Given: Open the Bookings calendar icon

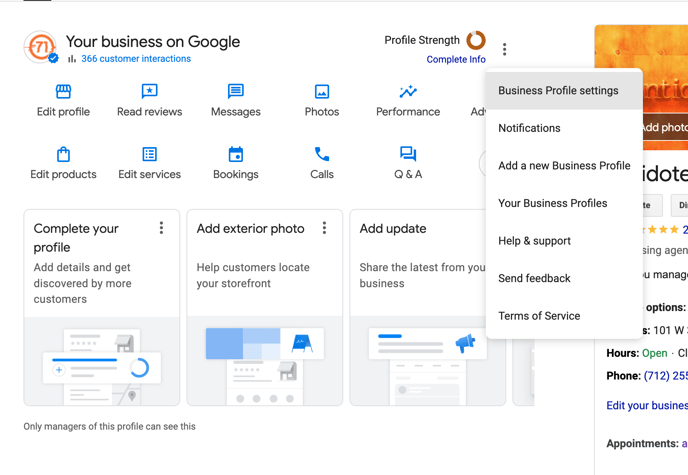Looking at the screenshot, I should (x=235, y=154).
